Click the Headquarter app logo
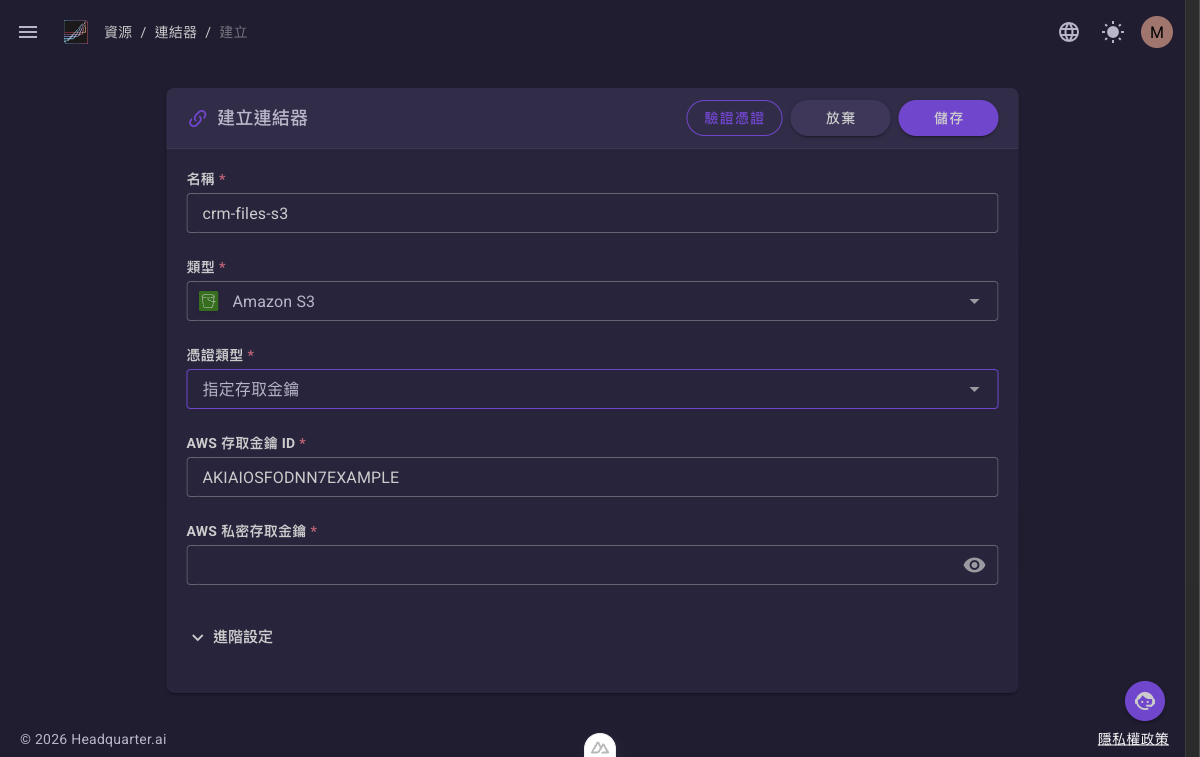The width and height of the screenshot is (1200, 757). 76,32
